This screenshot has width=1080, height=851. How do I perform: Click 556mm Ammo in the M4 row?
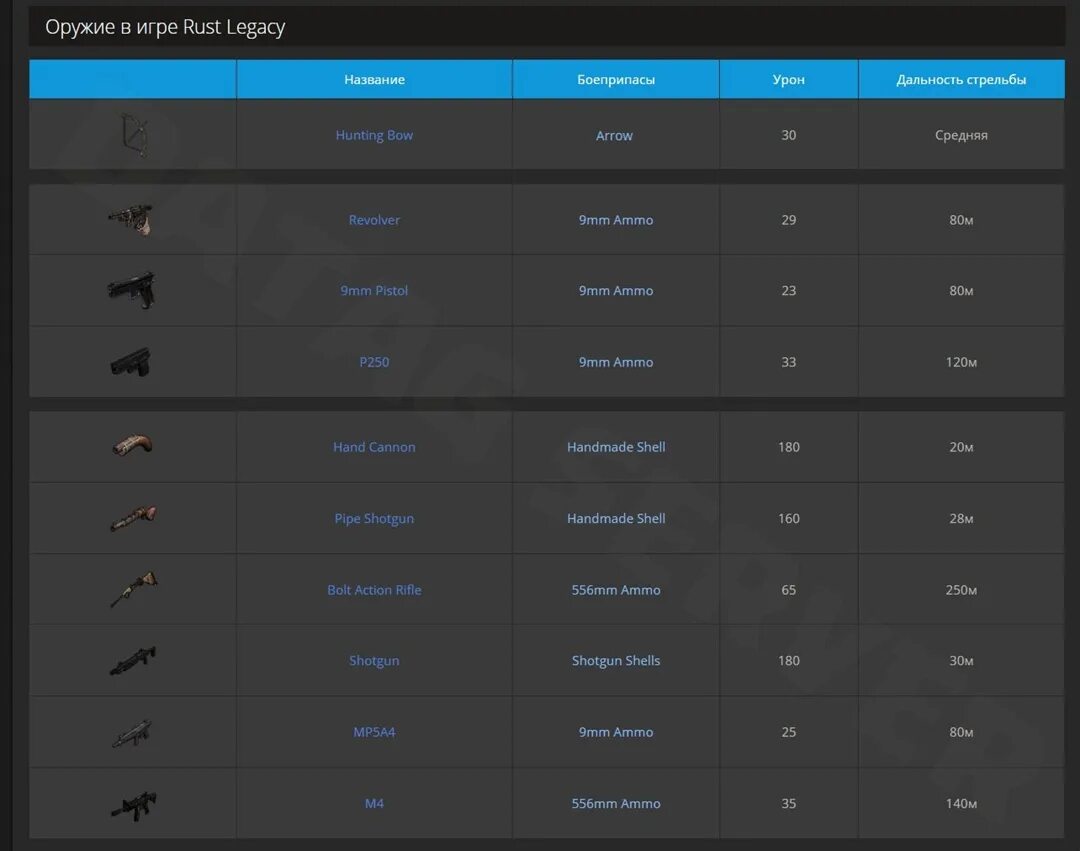616,803
